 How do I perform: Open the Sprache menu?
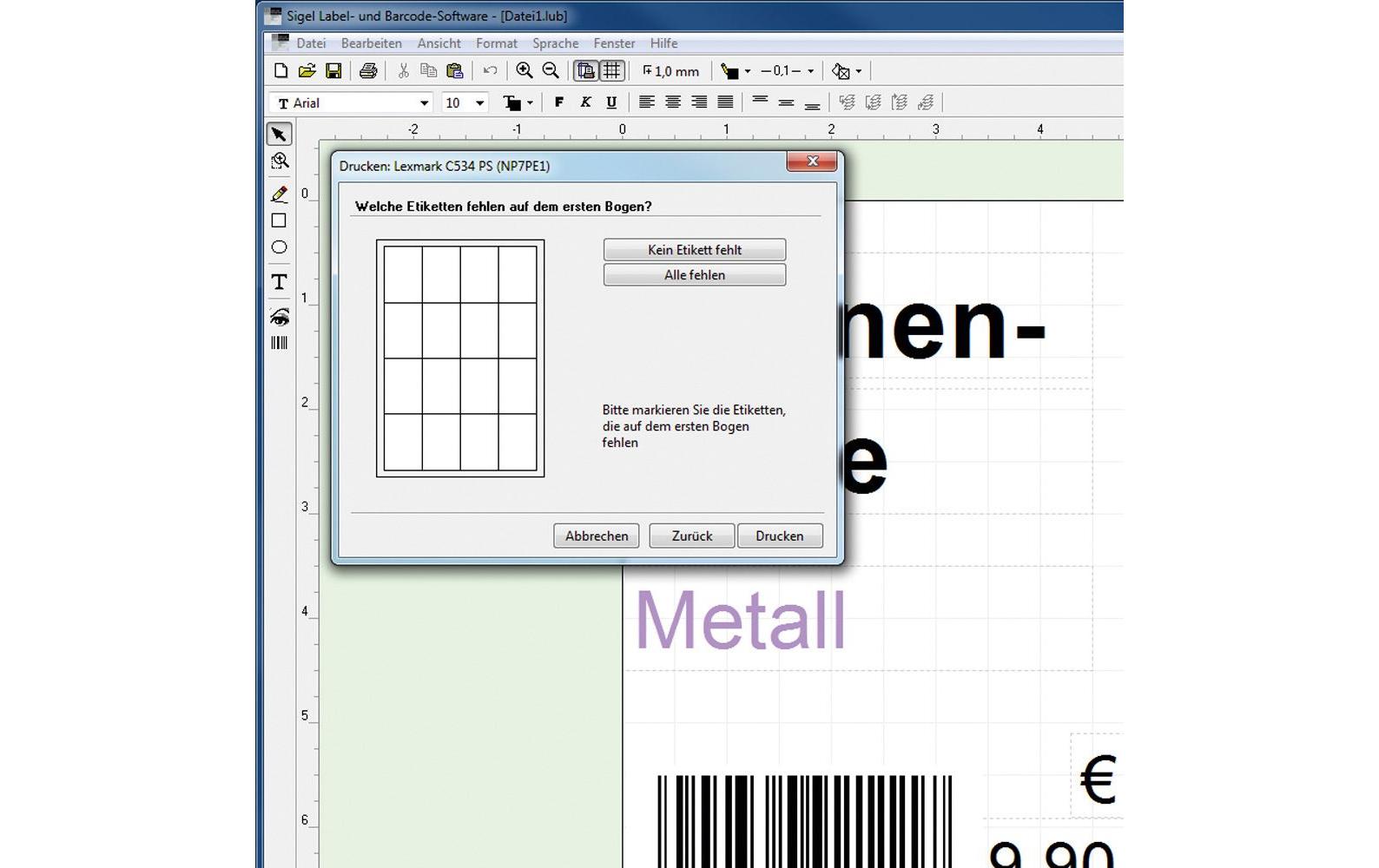555,43
